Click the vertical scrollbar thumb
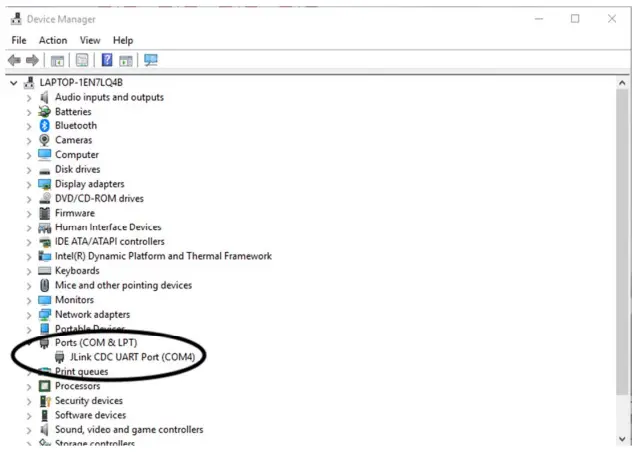 (622, 242)
